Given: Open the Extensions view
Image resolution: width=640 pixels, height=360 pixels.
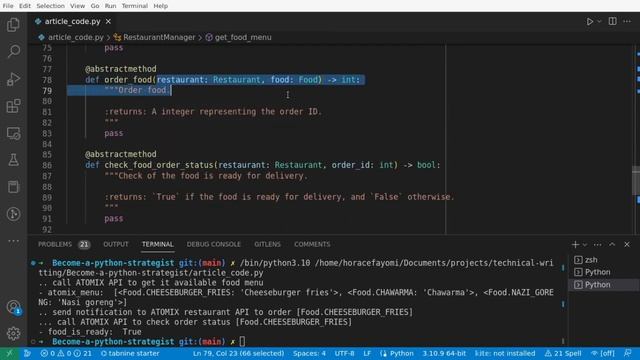Looking at the screenshot, I should pyautogui.click(x=13, y=106).
